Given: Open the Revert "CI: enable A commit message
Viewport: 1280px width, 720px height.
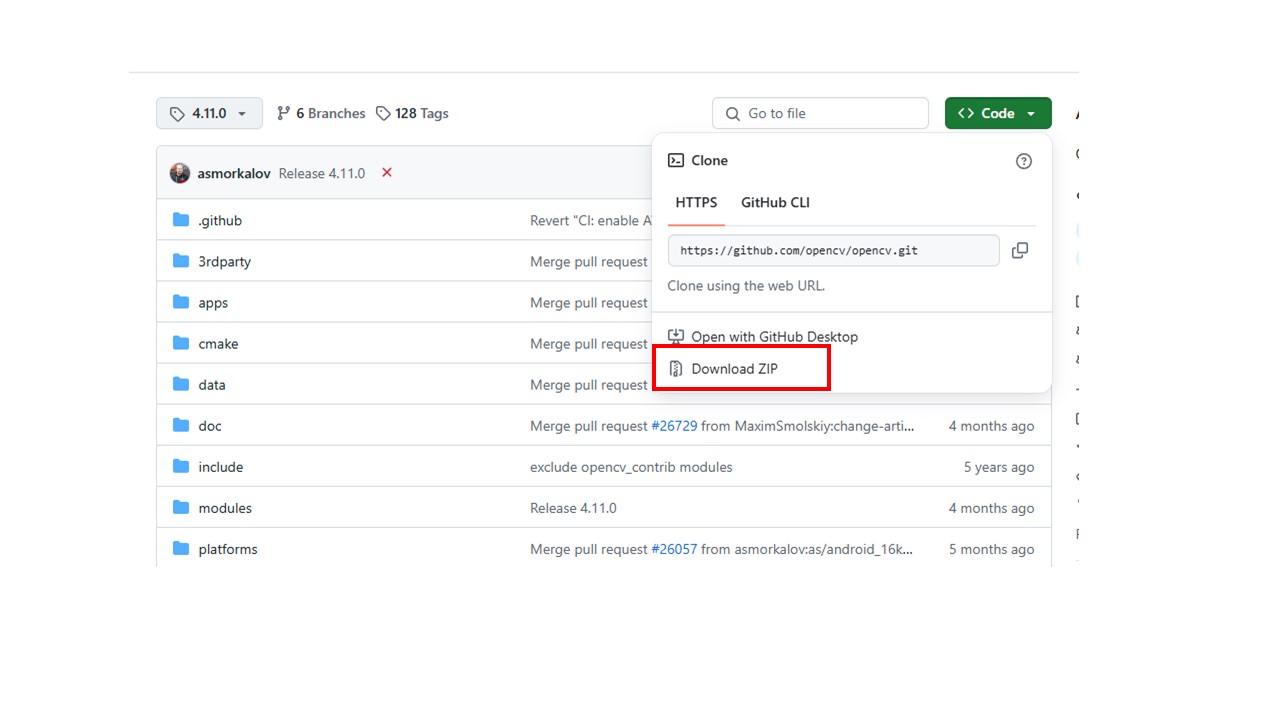Looking at the screenshot, I should tap(591, 220).
